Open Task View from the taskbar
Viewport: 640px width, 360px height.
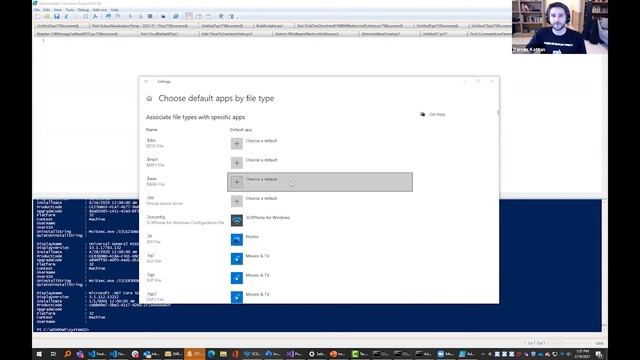coord(53,354)
